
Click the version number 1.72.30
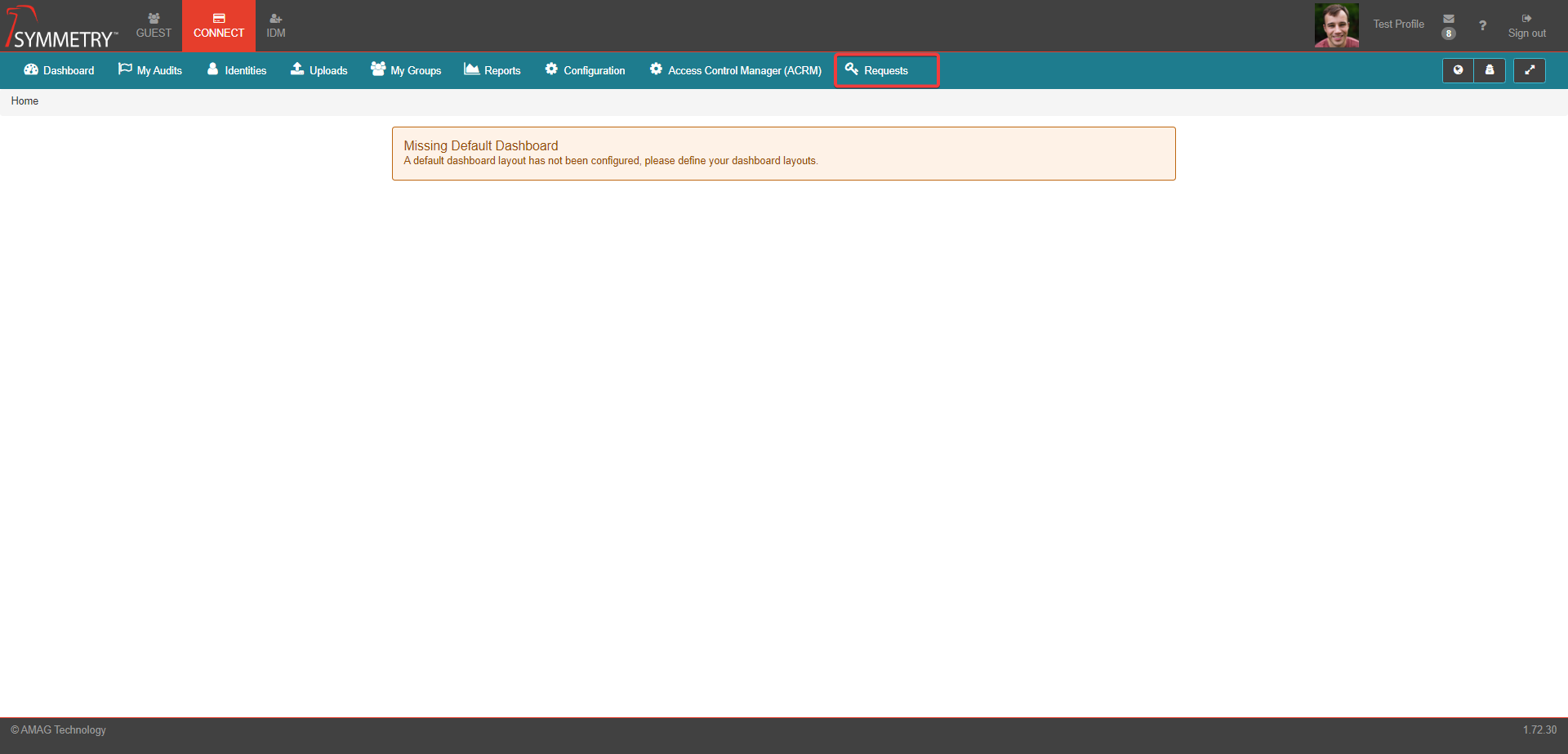click(1539, 729)
